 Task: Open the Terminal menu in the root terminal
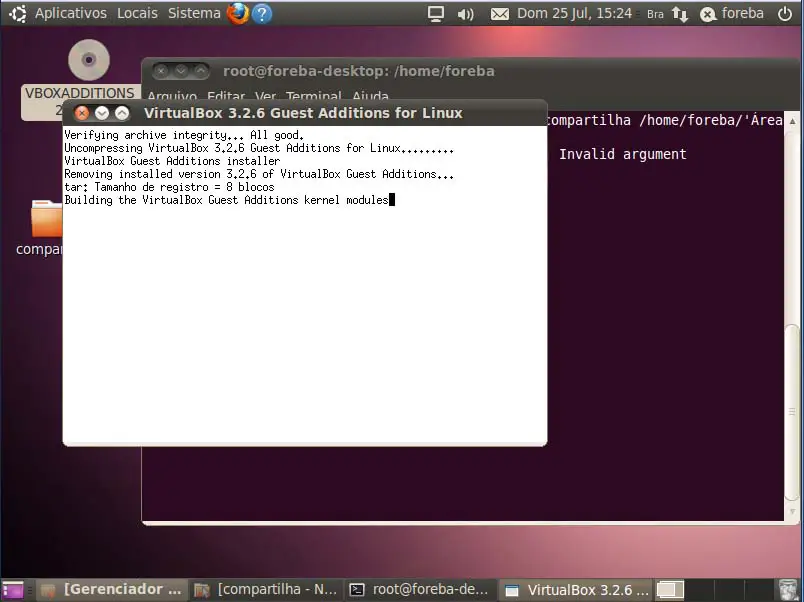pos(314,96)
